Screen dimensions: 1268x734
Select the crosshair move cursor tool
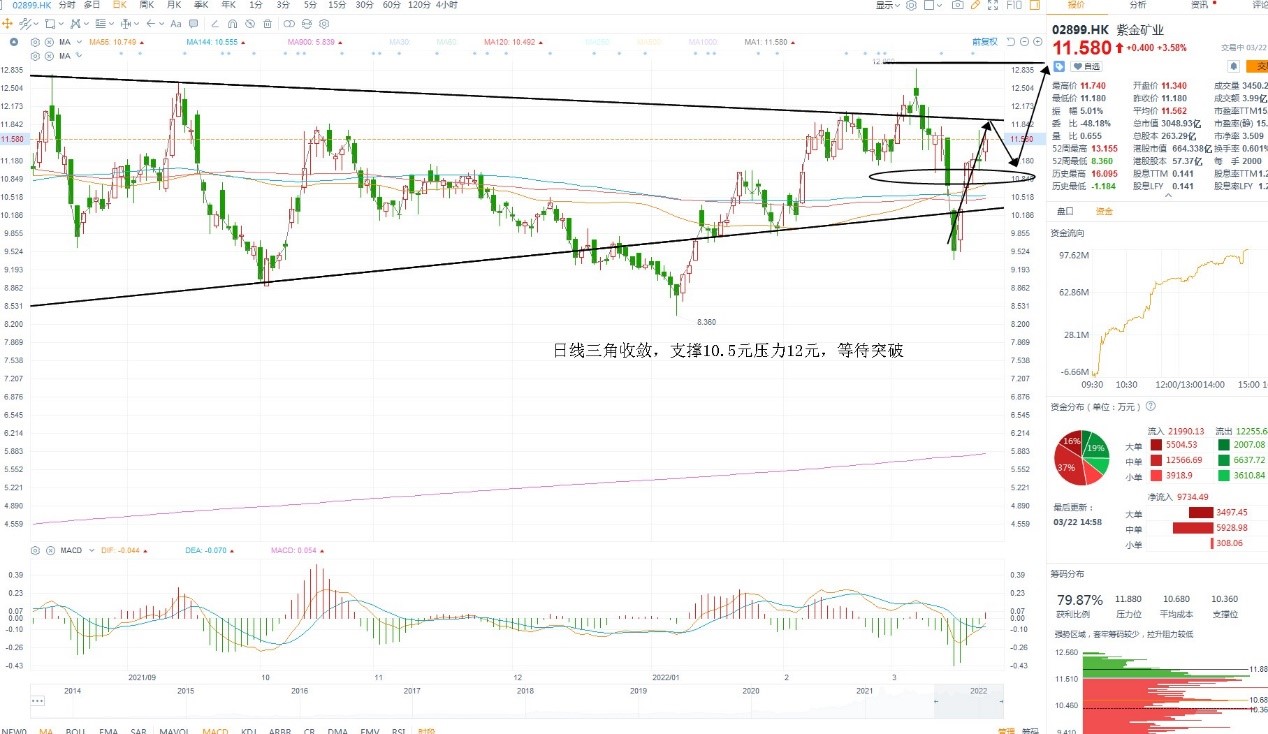point(7,24)
